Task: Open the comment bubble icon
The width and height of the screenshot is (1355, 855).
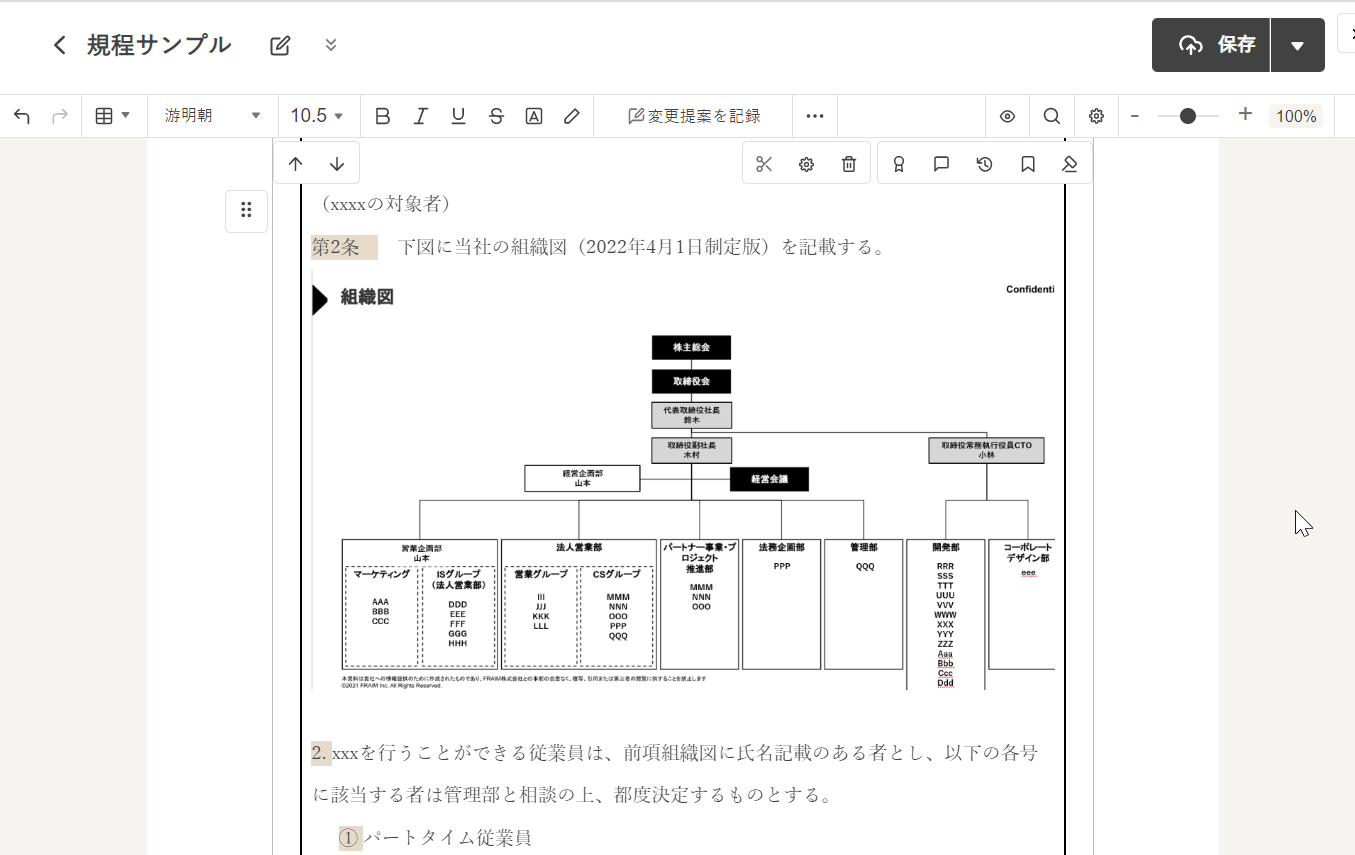Action: point(941,165)
